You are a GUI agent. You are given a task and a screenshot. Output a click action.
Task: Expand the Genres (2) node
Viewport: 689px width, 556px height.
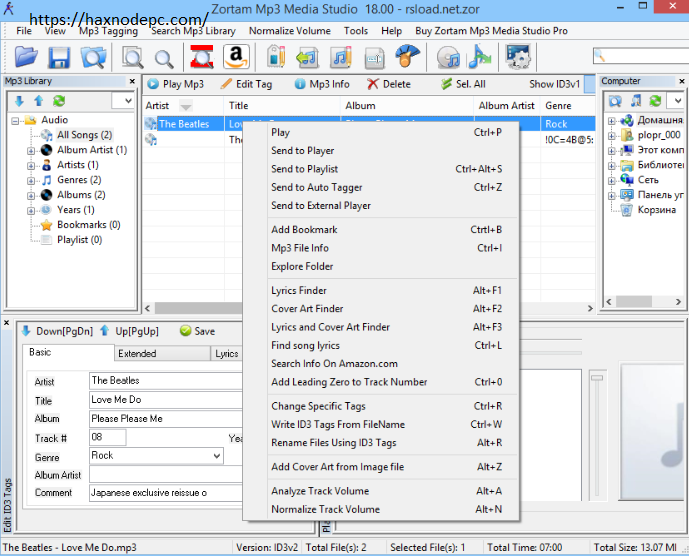pyautogui.click(x=31, y=181)
